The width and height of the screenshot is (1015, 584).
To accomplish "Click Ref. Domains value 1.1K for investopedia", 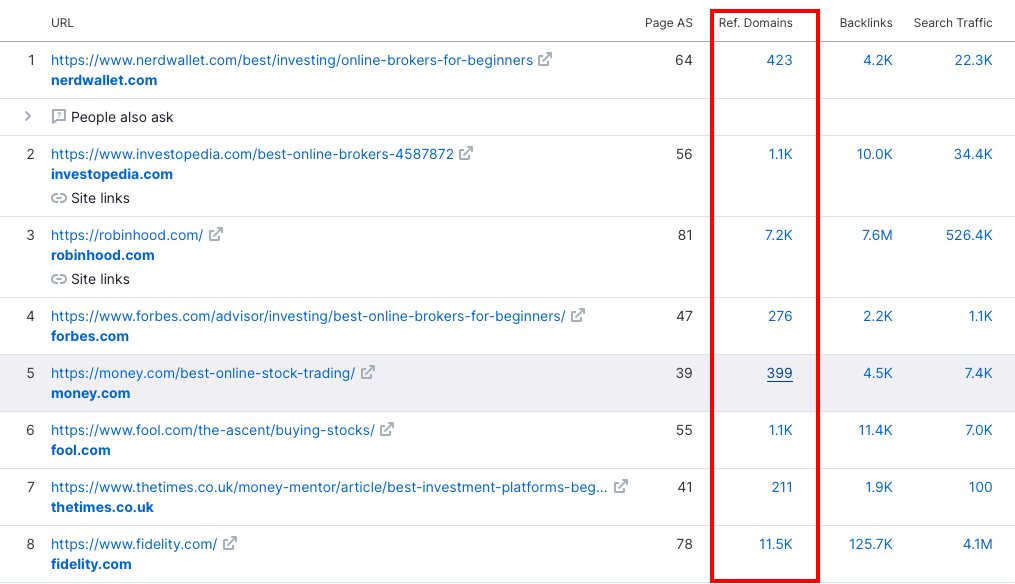I will [781, 154].
